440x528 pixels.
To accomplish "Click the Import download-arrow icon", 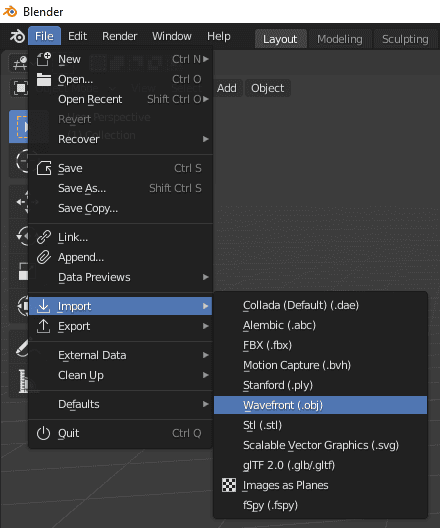I will pyautogui.click(x=44, y=306).
